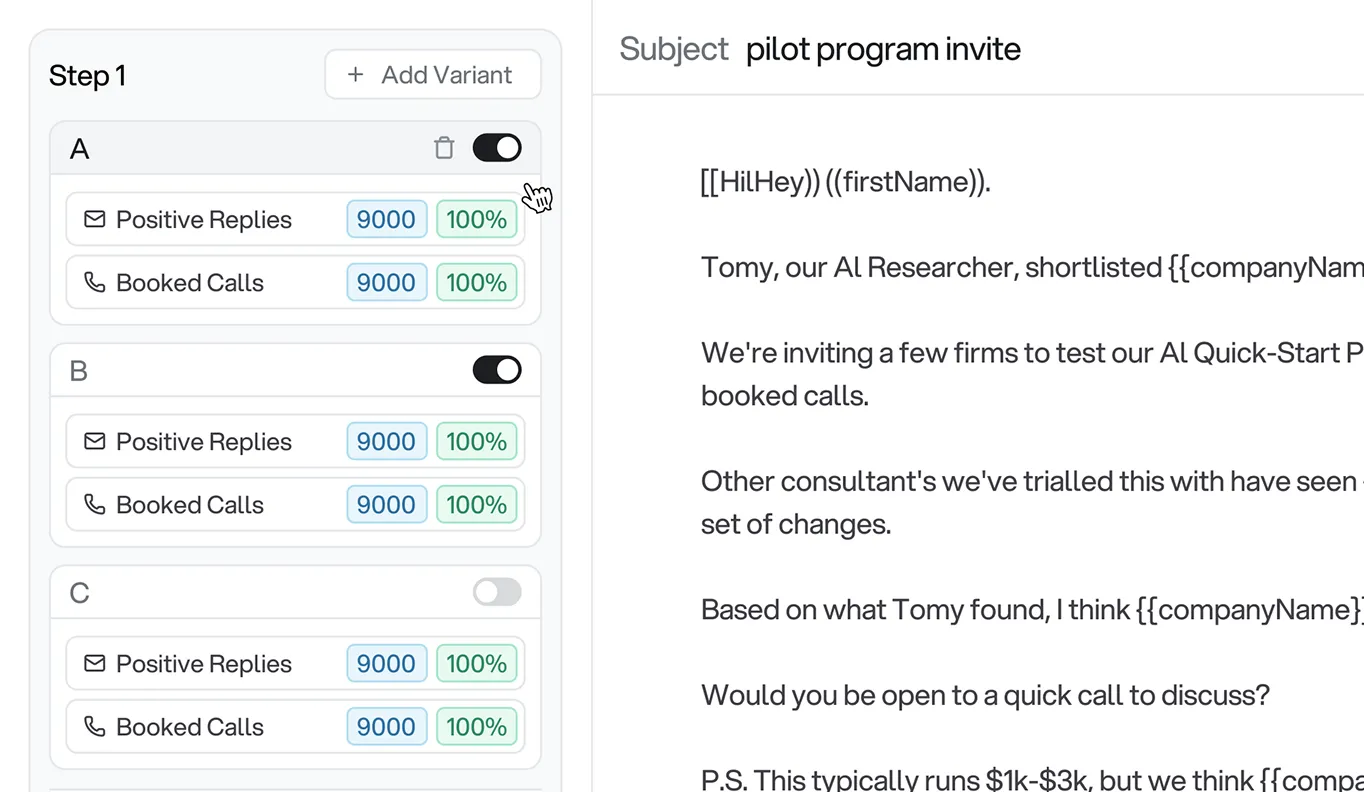Click the email body greeting line
Viewport: 1364px width, 792px height.
tap(845, 181)
